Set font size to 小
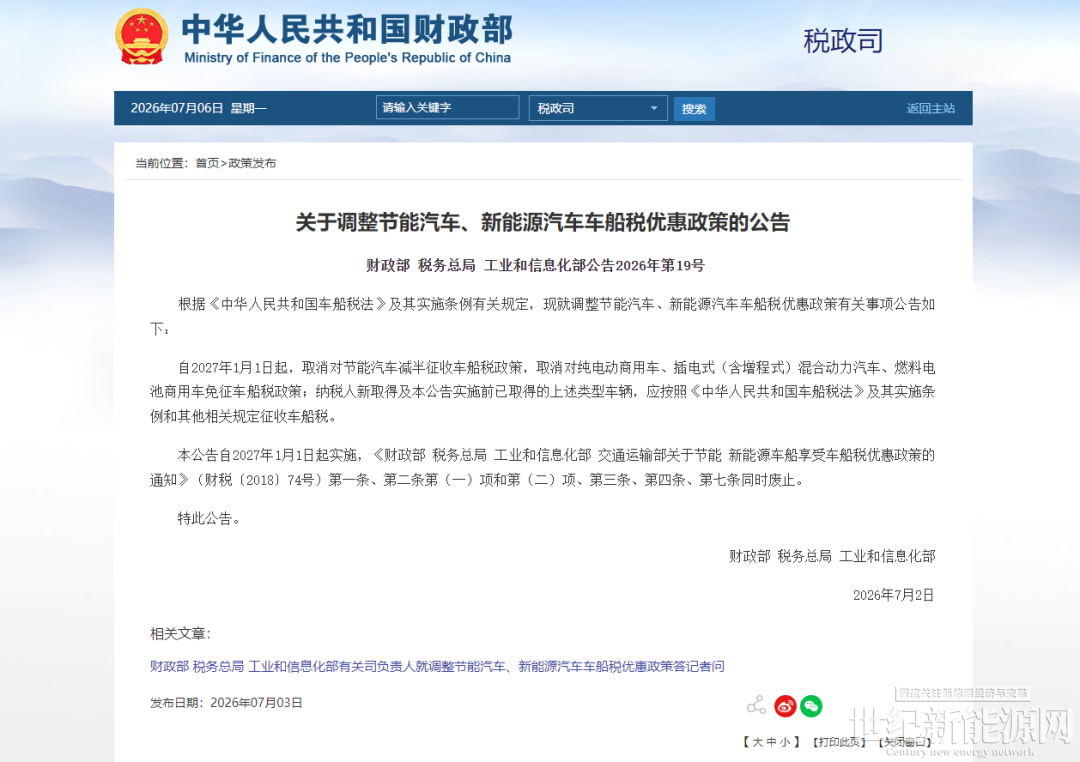This screenshot has width=1080, height=762. point(785,742)
